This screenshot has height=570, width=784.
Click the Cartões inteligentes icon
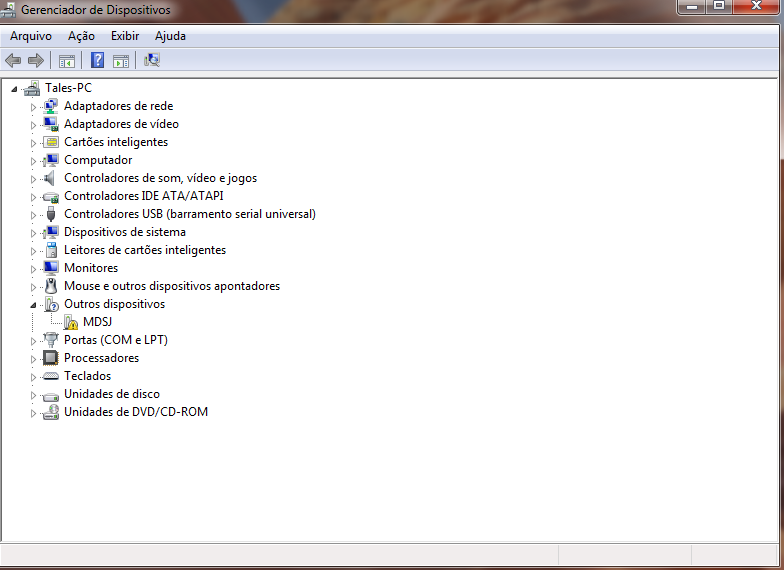coord(50,142)
